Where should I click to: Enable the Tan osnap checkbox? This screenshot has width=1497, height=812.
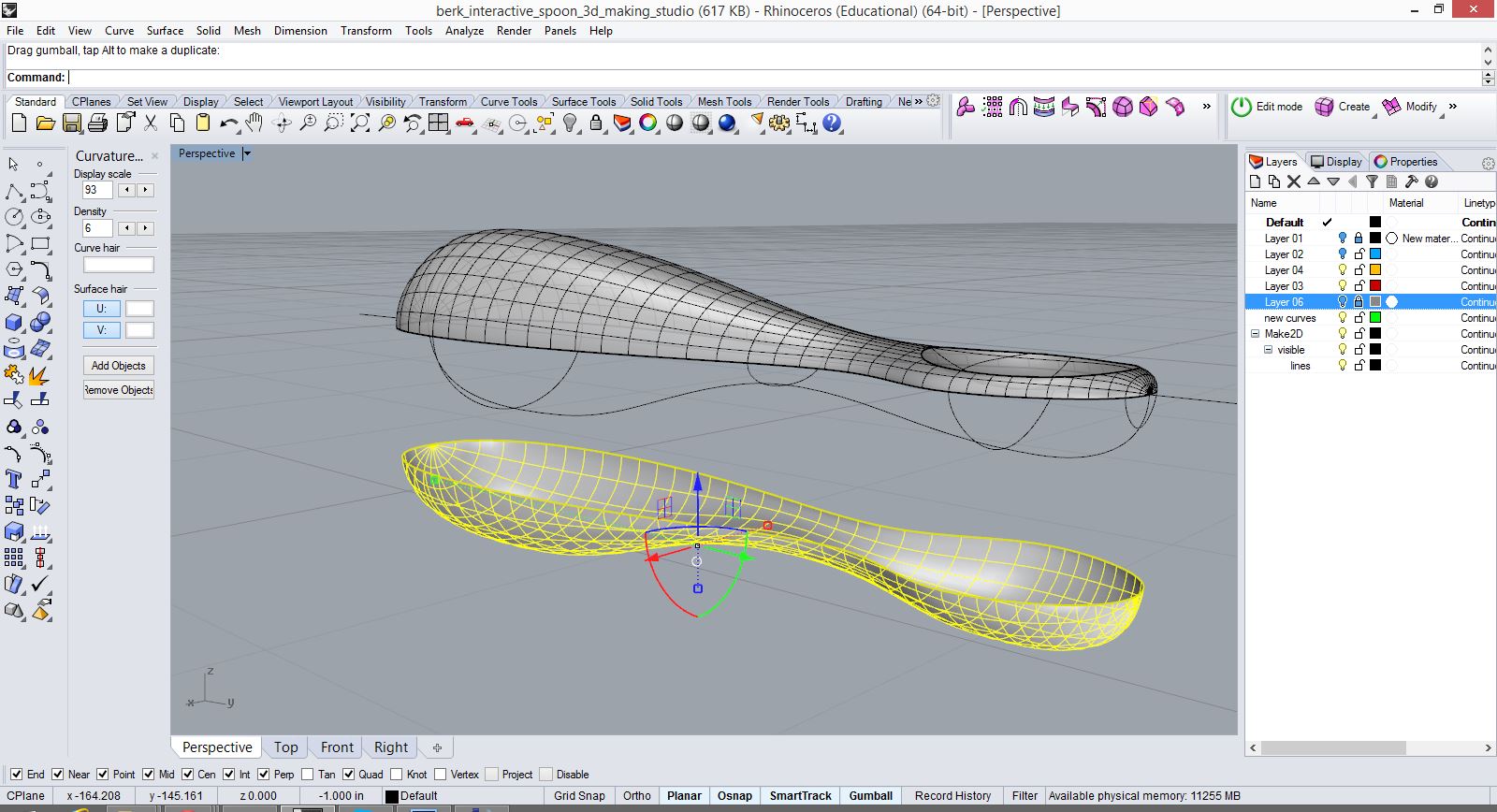pyautogui.click(x=307, y=775)
